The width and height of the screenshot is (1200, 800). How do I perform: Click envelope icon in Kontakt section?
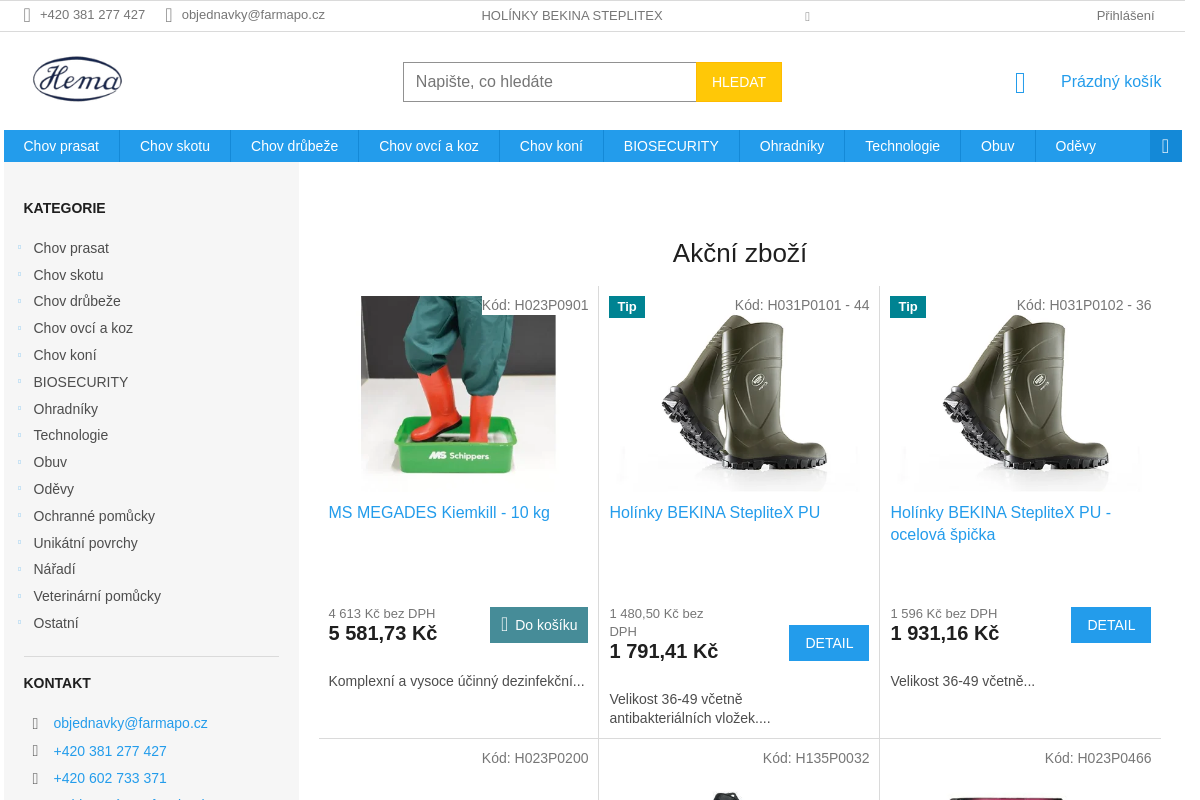click(36, 724)
